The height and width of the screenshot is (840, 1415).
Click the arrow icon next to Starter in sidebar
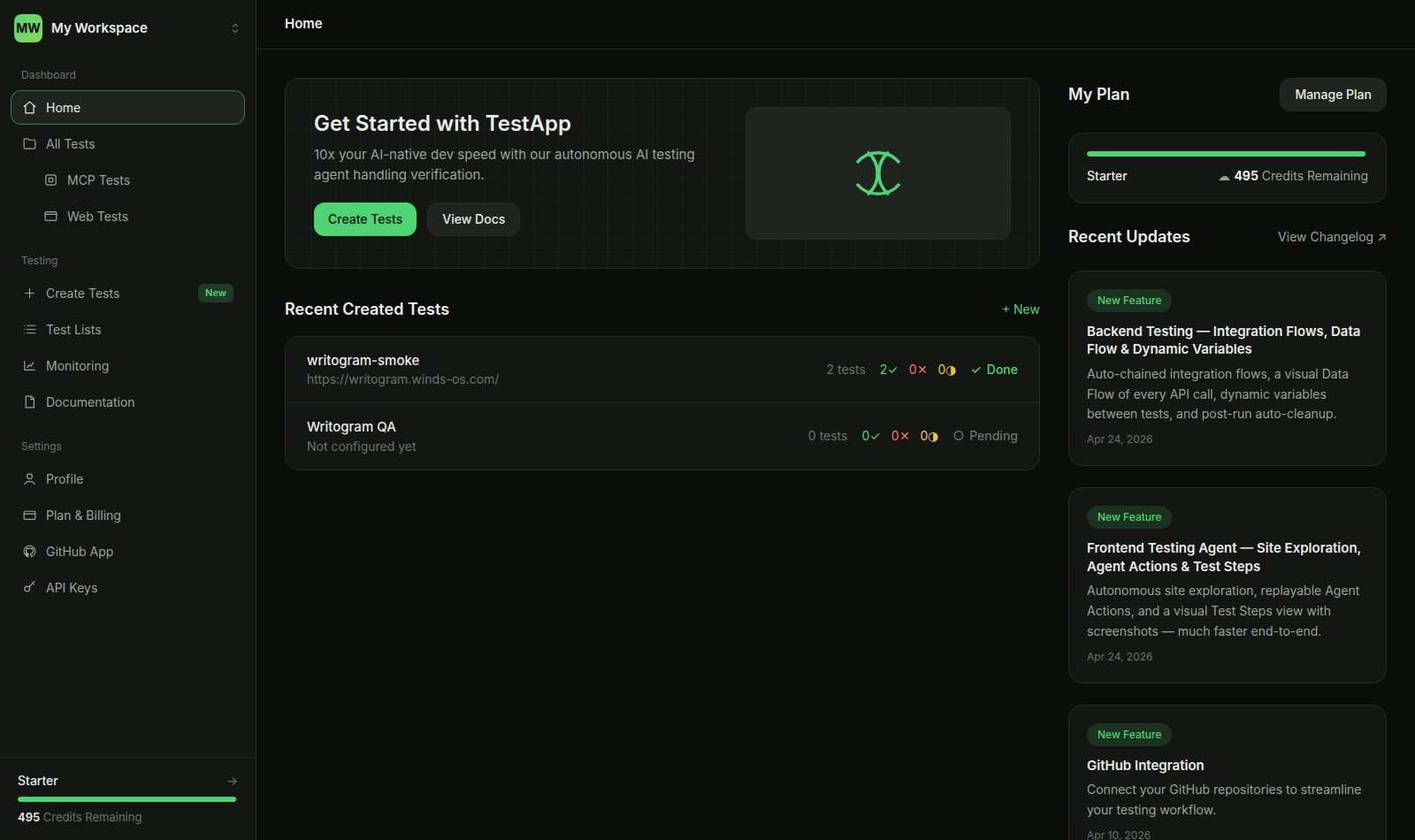point(232,781)
